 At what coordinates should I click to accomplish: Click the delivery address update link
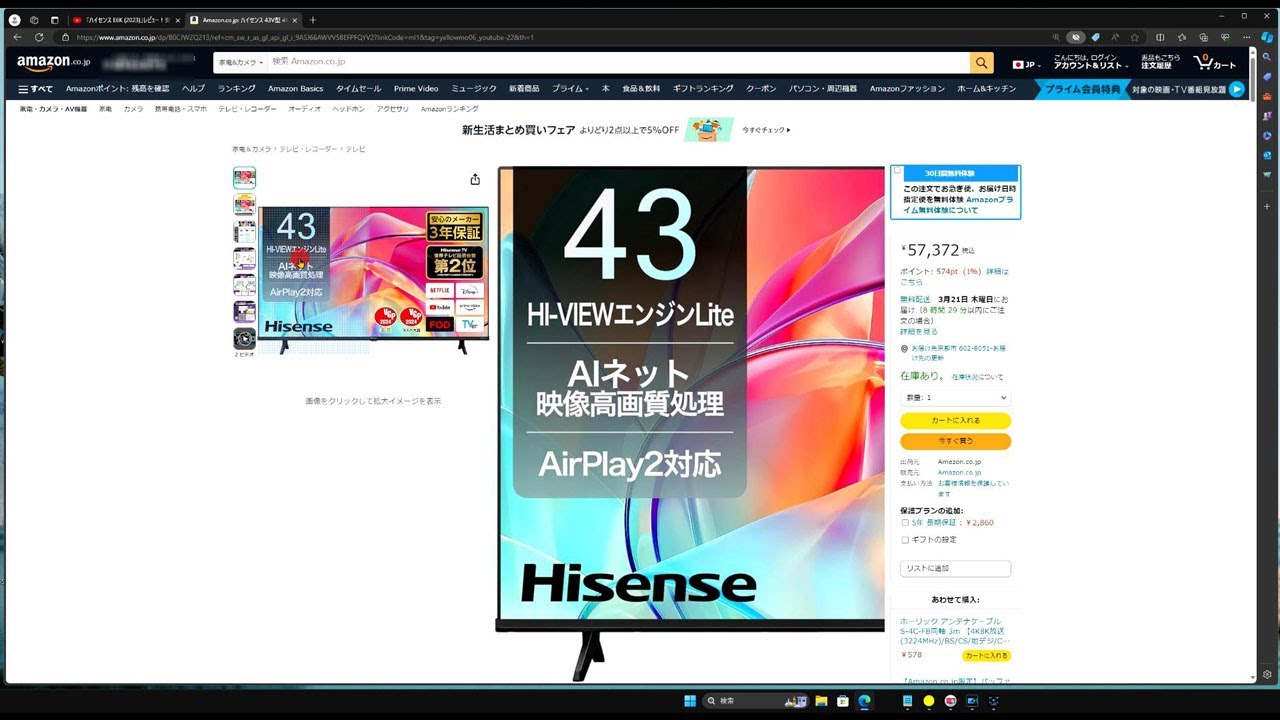[x=958, y=352]
